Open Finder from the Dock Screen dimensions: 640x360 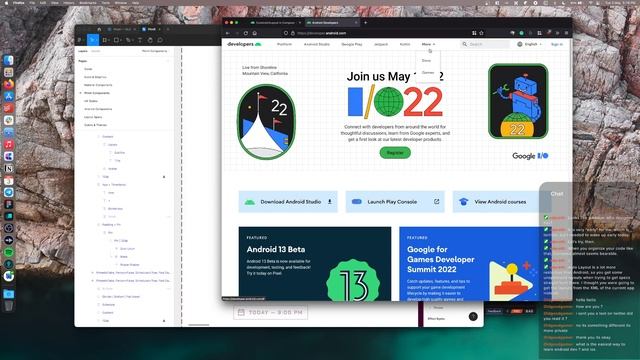pos(9,60)
